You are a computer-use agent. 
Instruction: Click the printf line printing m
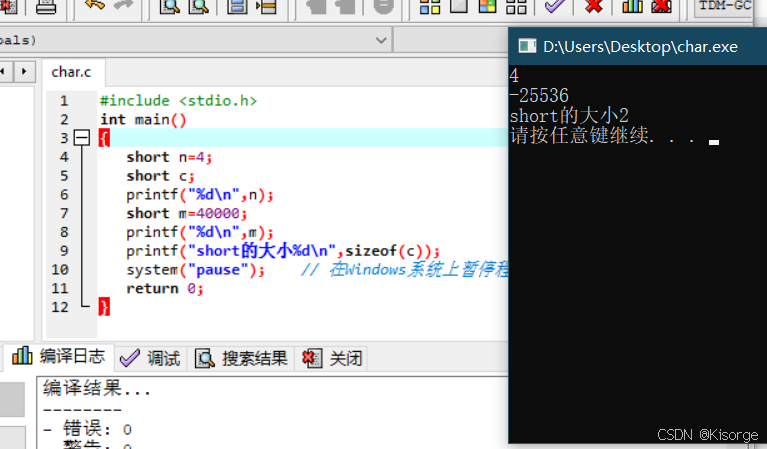(200, 232)
